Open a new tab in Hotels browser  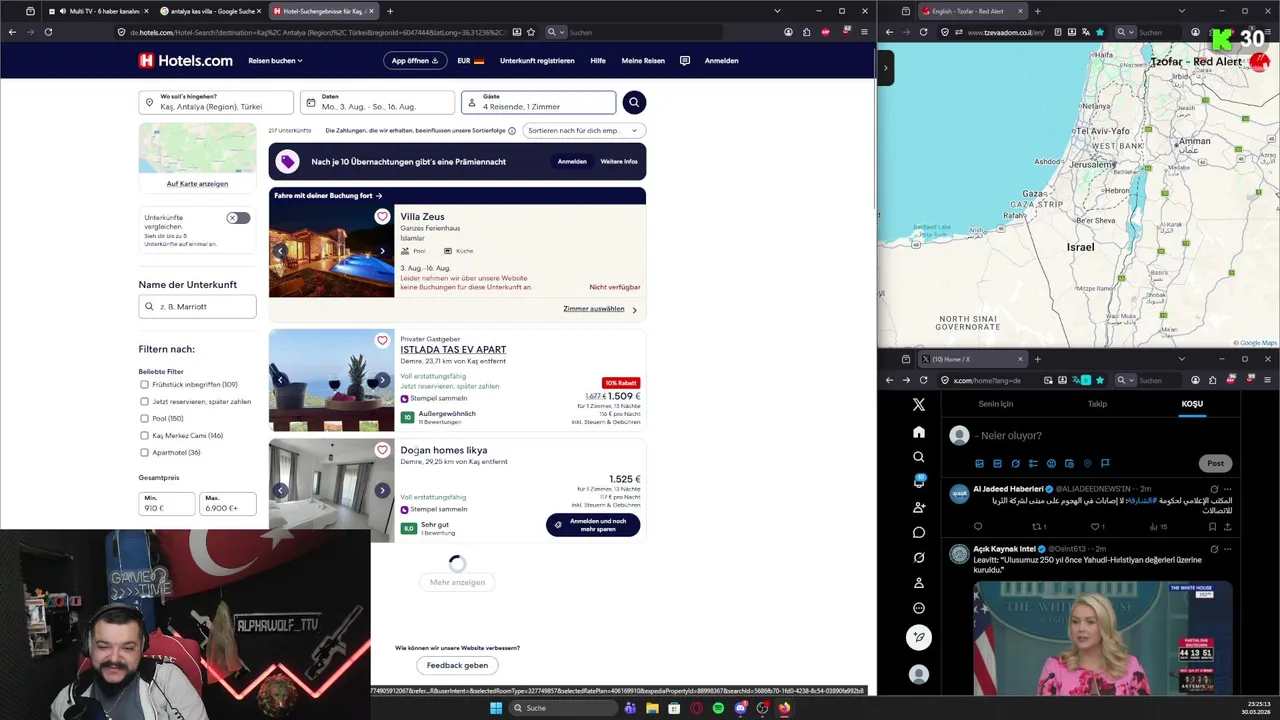[x=390, y=11]
